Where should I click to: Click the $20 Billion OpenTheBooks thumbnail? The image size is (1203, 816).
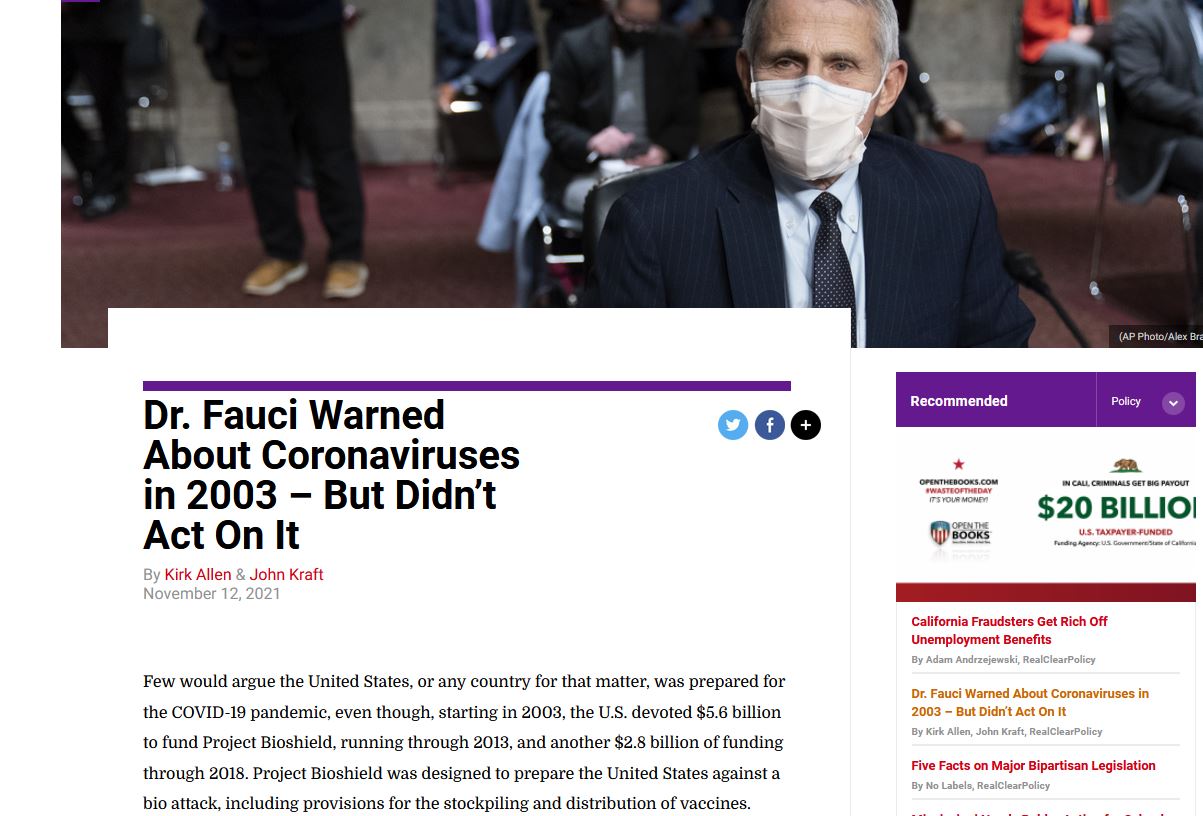pyautogui.click(x=1046, y=506)
